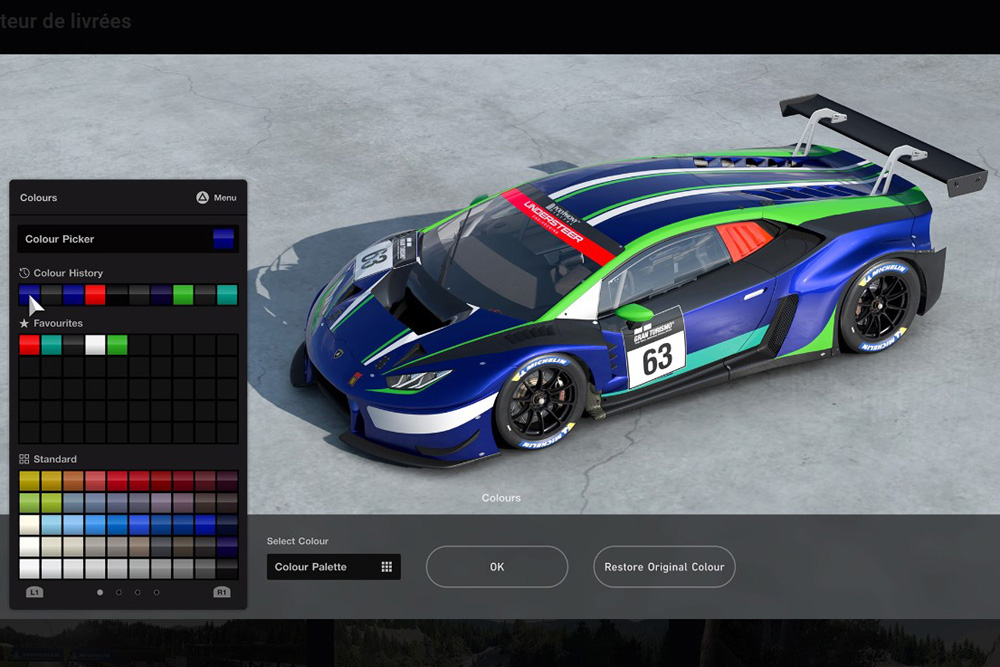This screenshot has width=1000, height=667.
Task: Select black swatch ending bottom greyscale row
Action: 227,568
